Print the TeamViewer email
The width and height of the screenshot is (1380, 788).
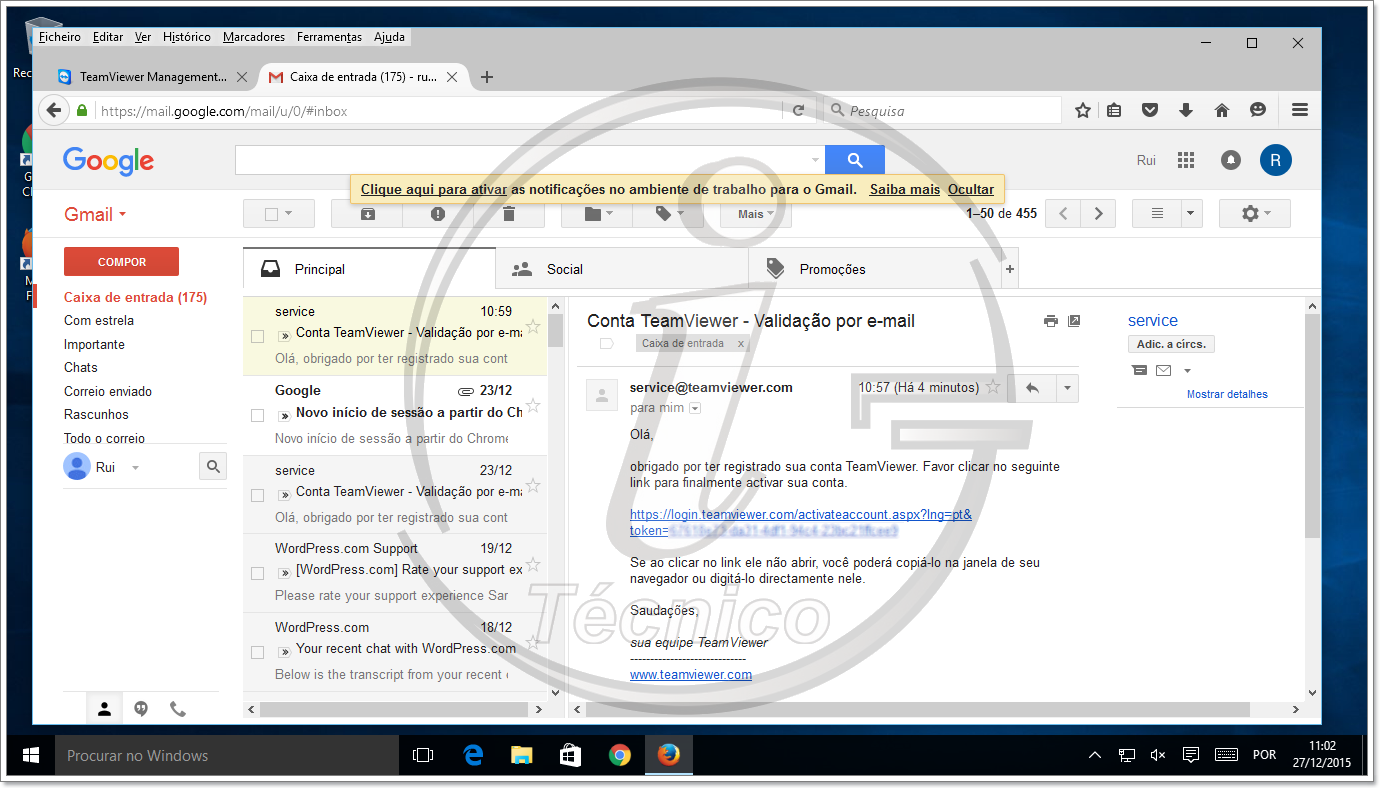tap(1050, 320)
